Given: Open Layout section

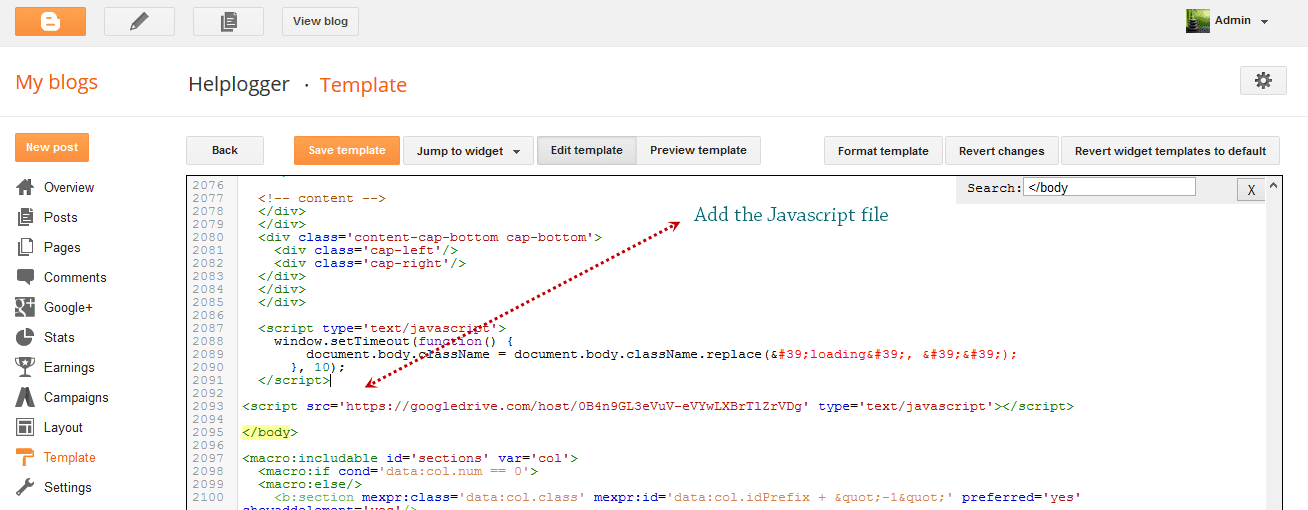Looking at the screenshot, I should 63,427.
